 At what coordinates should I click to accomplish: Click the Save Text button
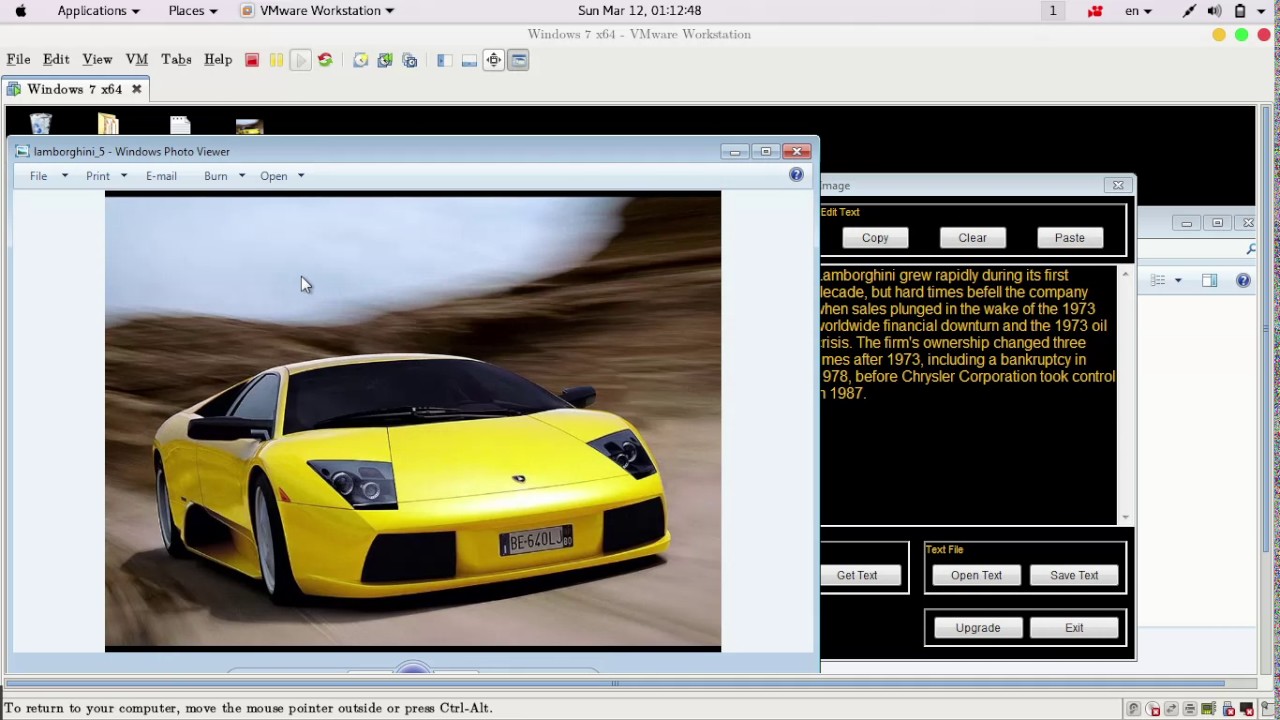(x=1074, y=575)
